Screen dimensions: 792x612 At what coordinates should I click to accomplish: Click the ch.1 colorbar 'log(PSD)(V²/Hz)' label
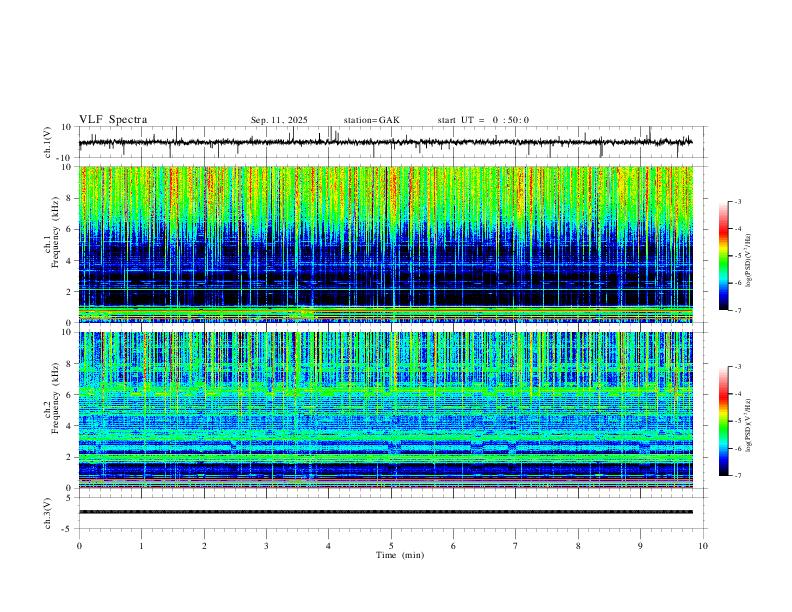click(748, 261)
